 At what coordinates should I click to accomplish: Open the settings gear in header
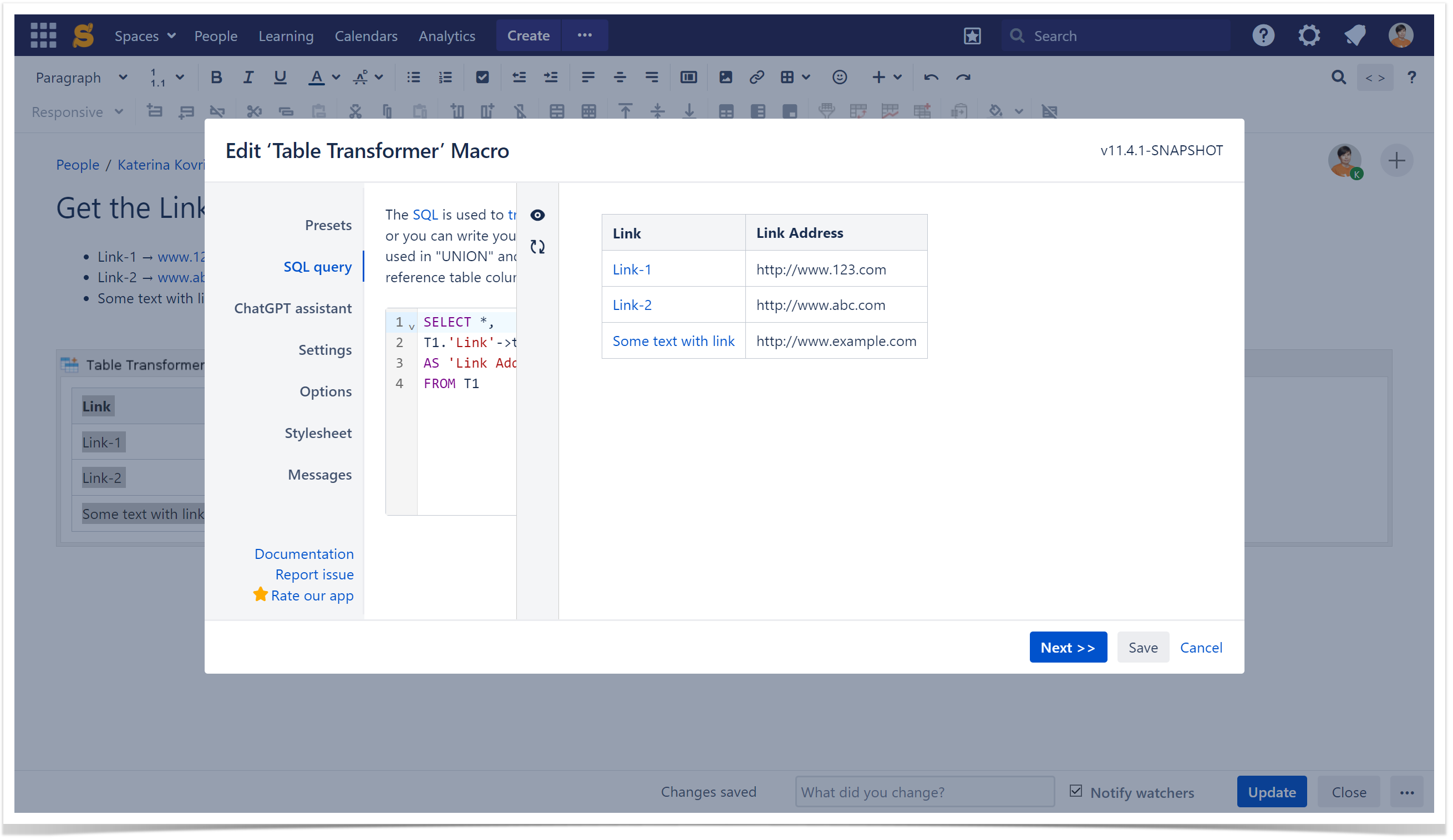coord(1309,35)
